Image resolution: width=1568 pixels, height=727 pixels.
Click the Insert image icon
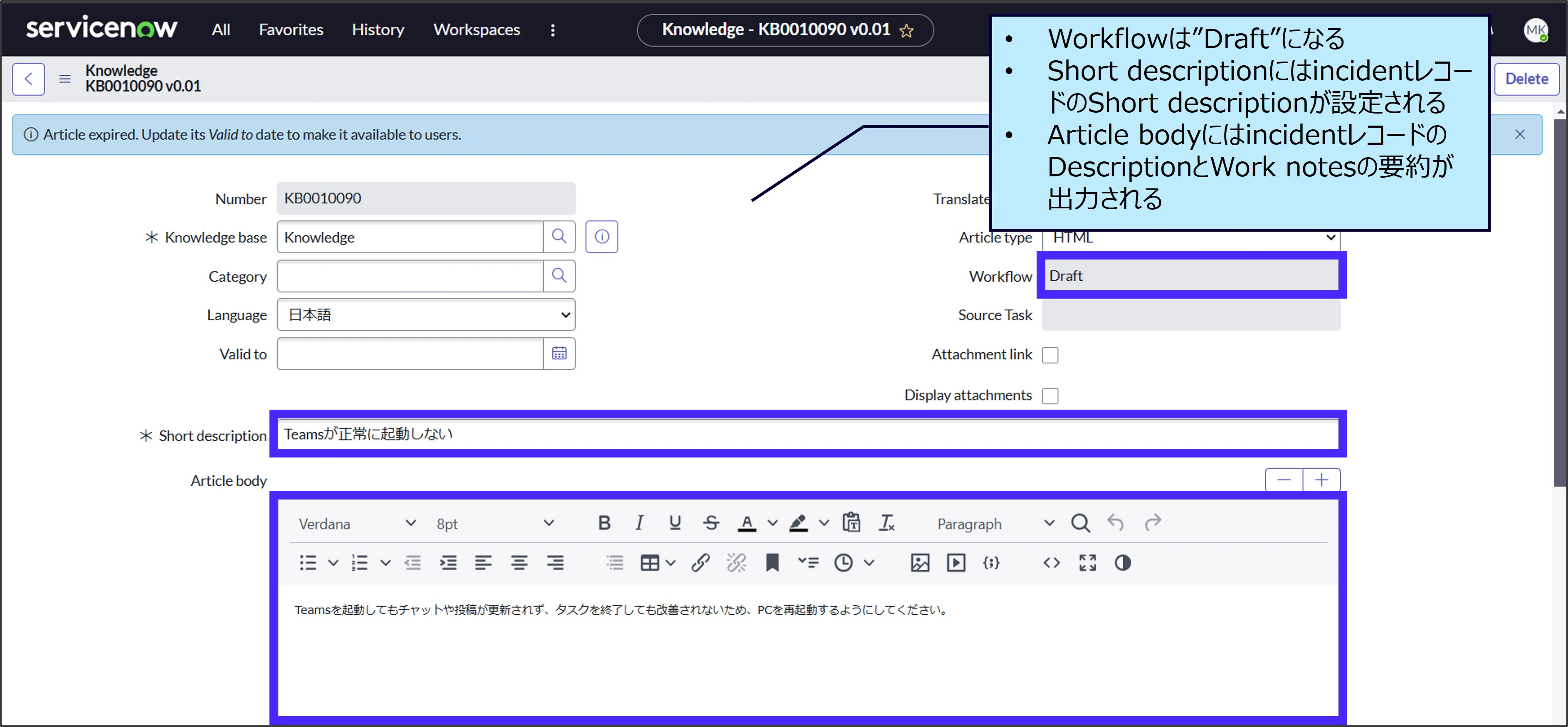[x=920, y=563]
